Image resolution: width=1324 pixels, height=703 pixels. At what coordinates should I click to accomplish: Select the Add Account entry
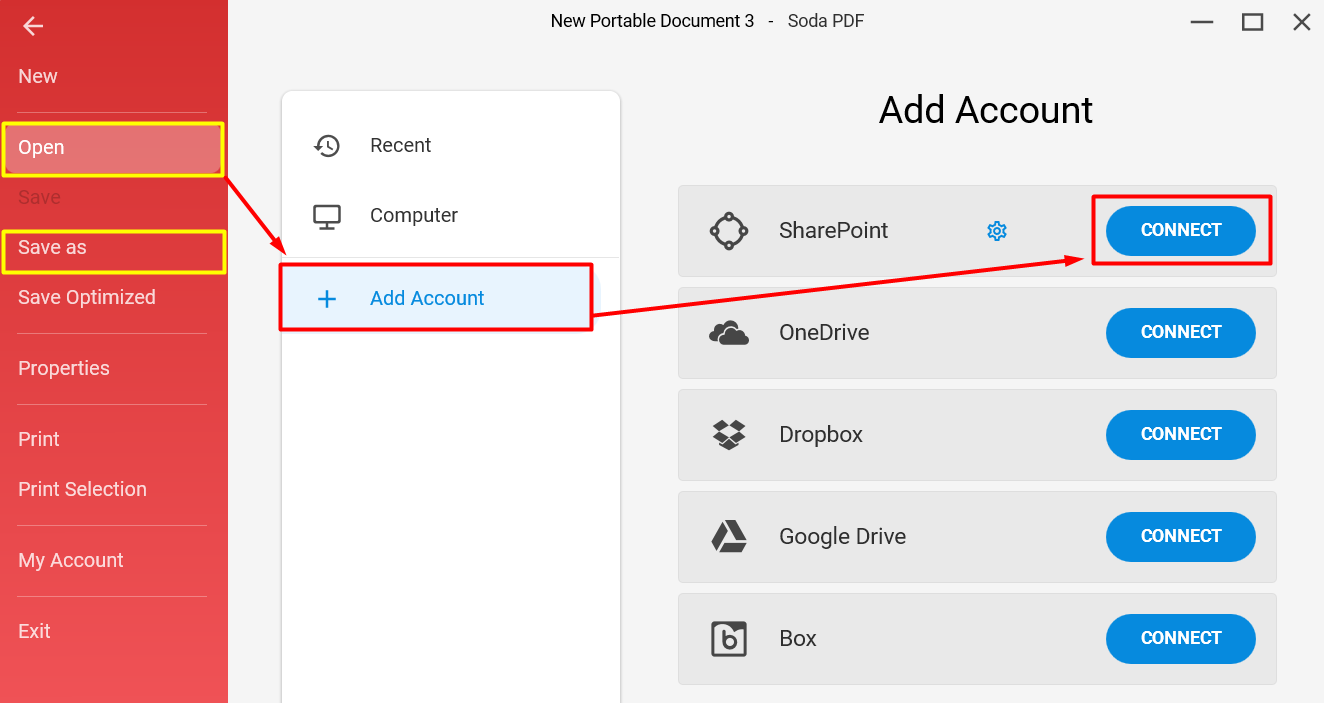coord(437,297)
